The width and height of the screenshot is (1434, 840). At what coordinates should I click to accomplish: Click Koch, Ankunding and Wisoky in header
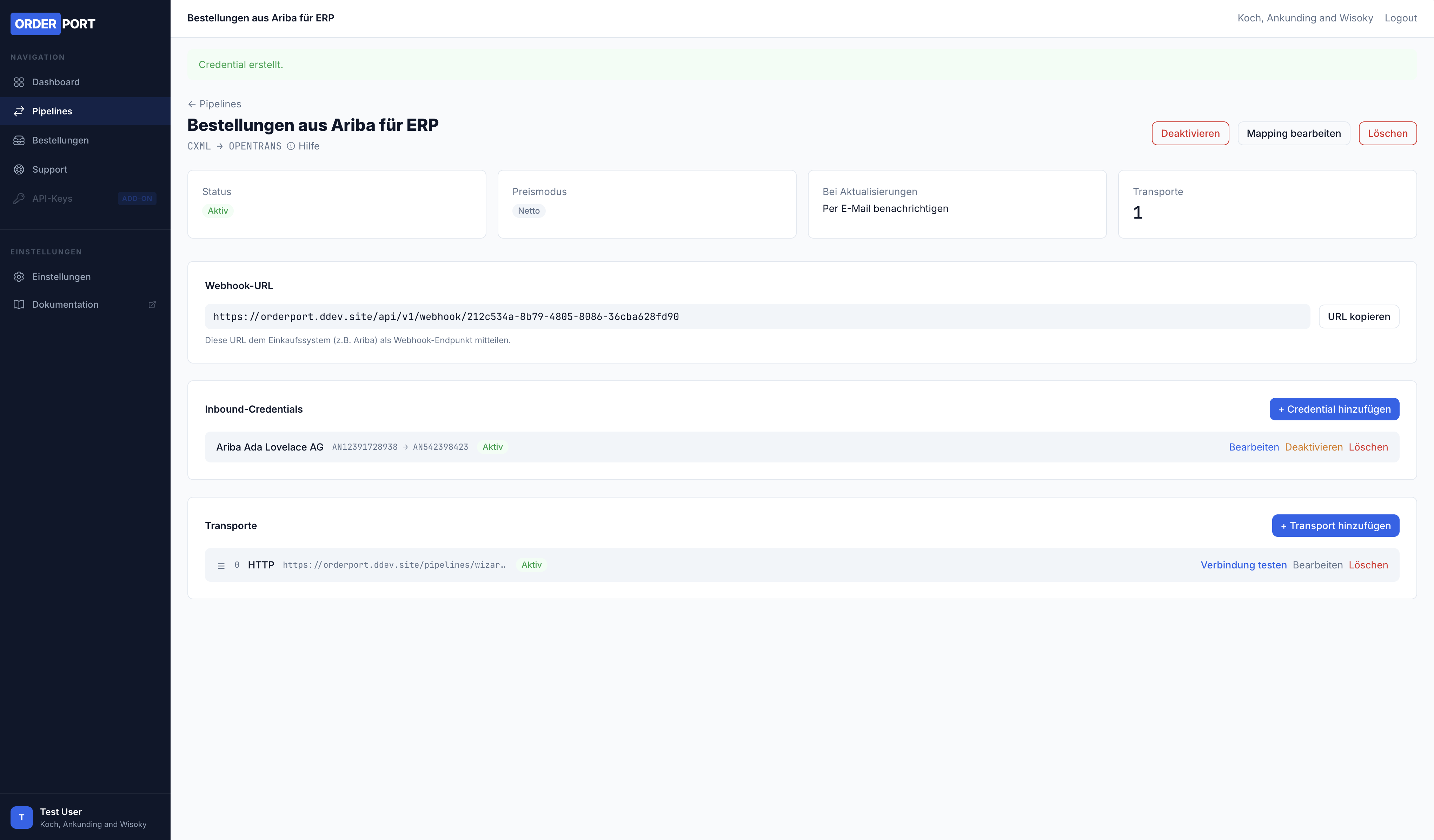point(1305,18)
